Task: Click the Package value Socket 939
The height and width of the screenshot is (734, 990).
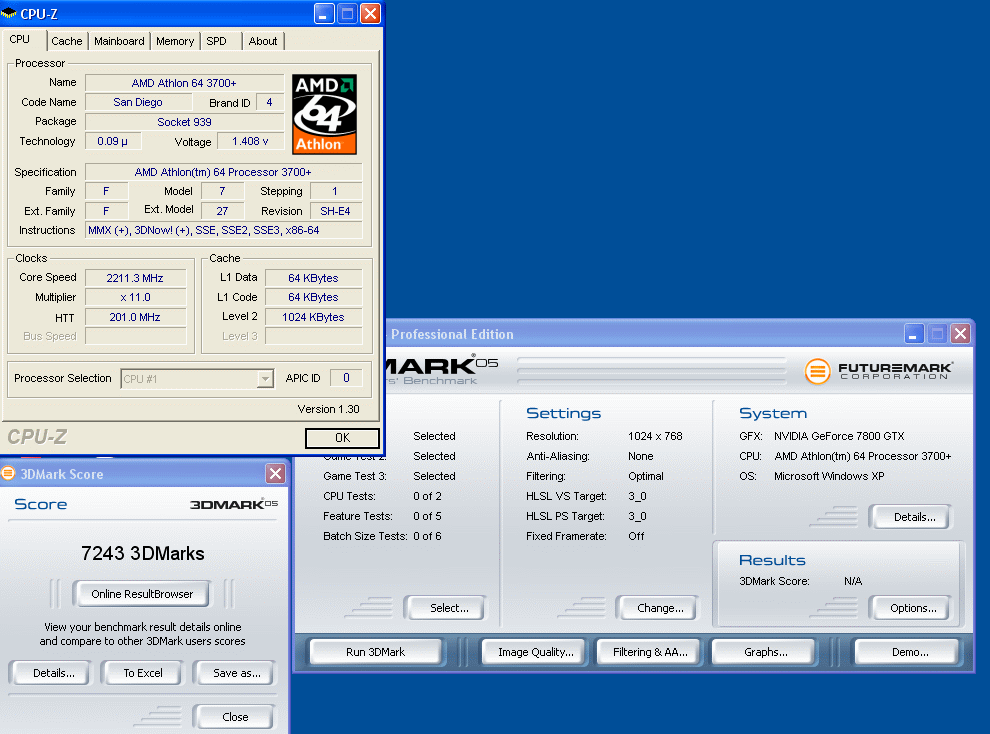Action: pyautogui.click(x=184, y=122)
